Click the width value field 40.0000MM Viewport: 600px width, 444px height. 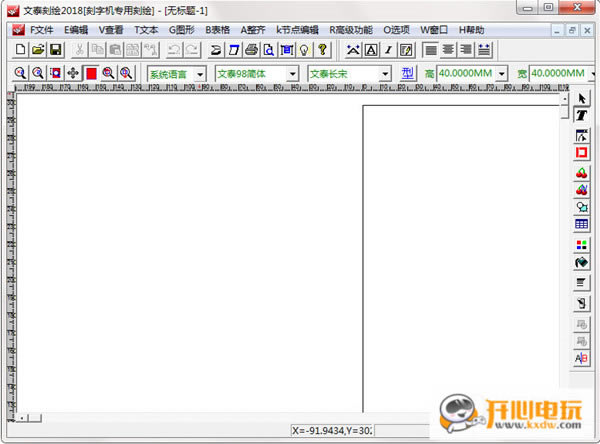click(558, 73)
